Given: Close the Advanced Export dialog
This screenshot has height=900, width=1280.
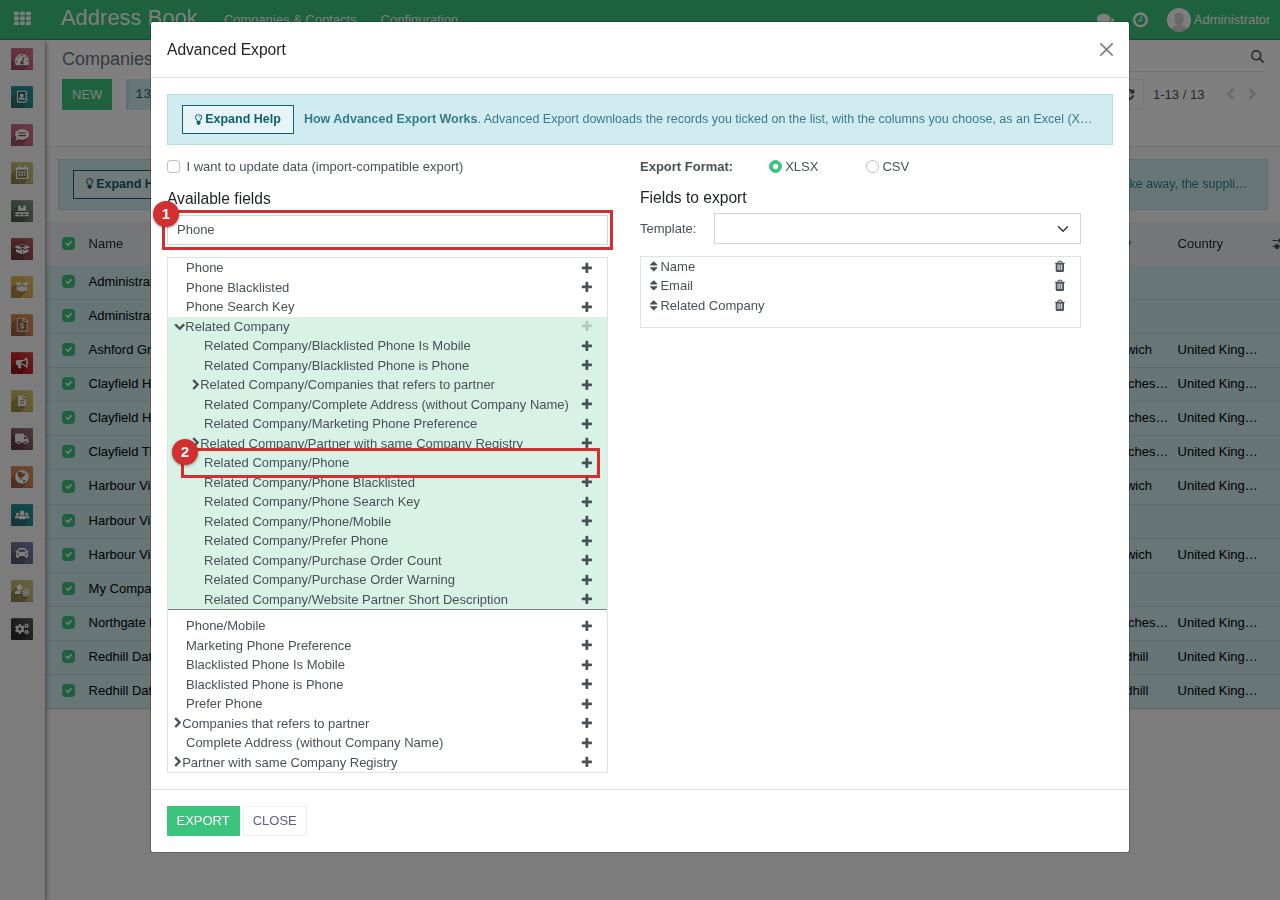Looking at the screenshot, I should (1106, 49).
